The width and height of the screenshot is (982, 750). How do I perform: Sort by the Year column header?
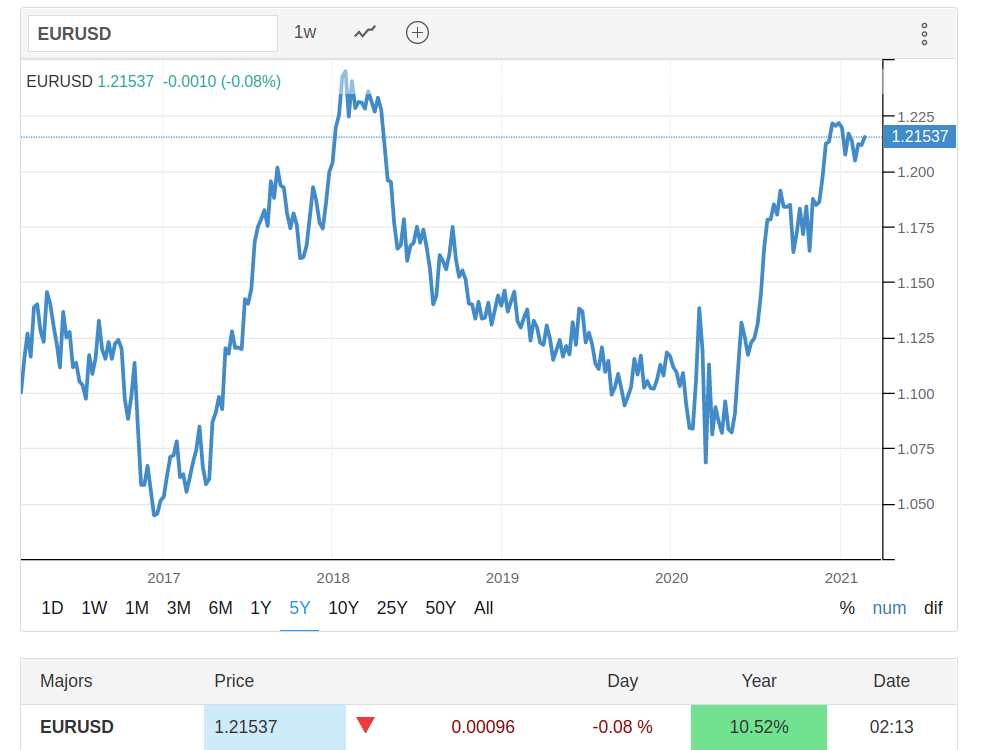759,681
